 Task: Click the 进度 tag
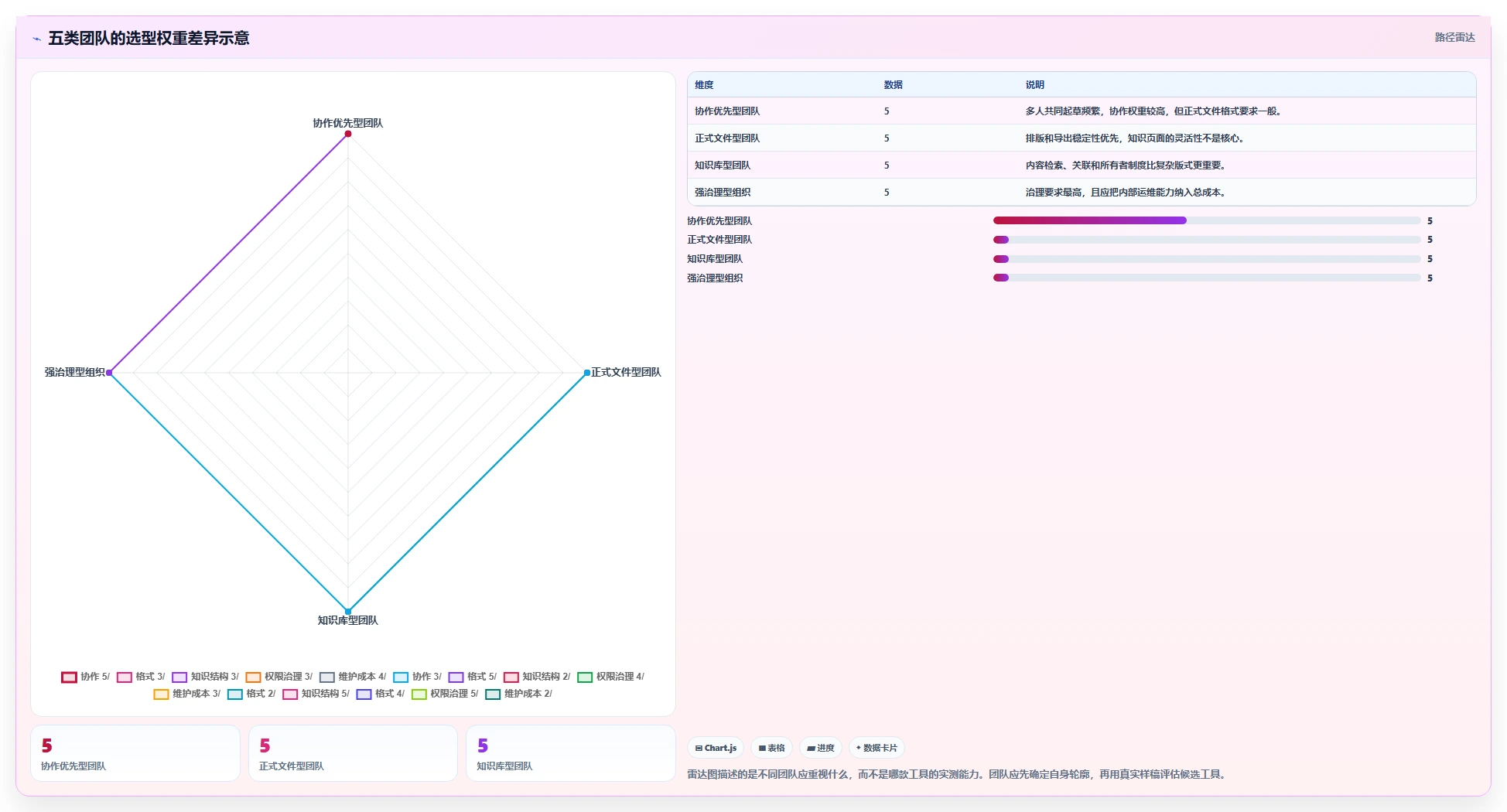tap(821, 748)
